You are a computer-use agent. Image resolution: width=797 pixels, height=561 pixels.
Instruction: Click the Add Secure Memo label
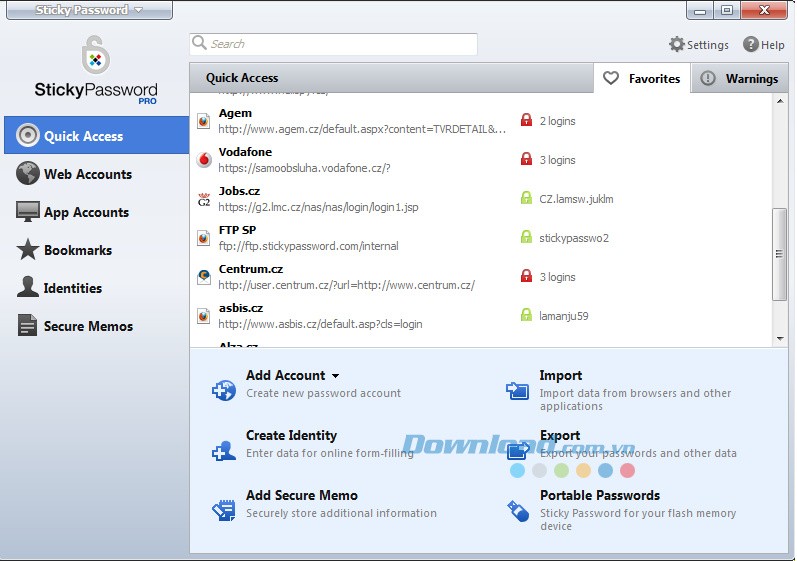click(302, 495)
